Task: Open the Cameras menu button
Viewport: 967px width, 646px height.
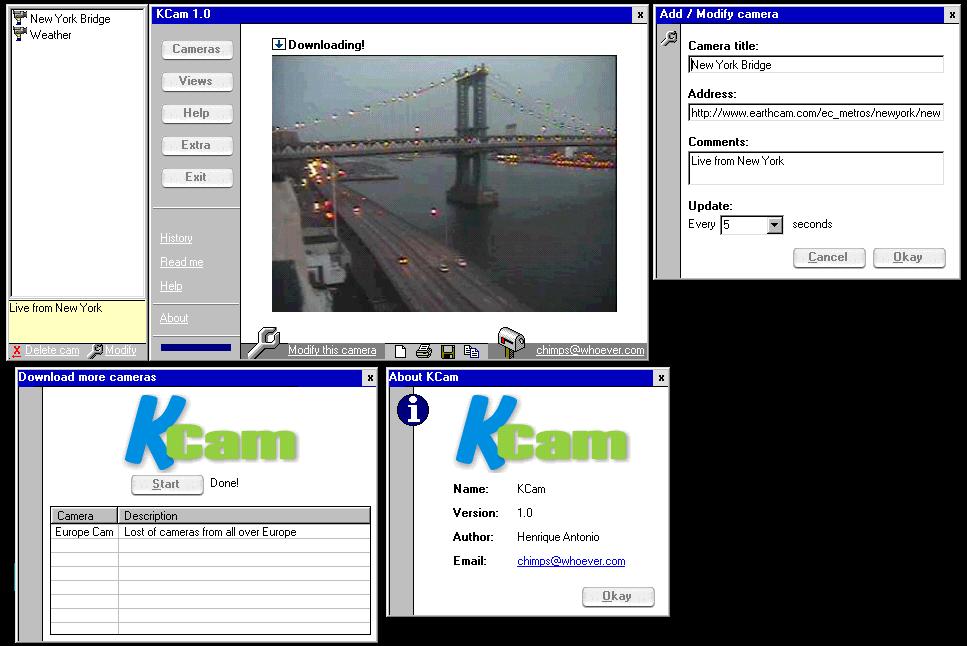Action: [x=196, y=49]
